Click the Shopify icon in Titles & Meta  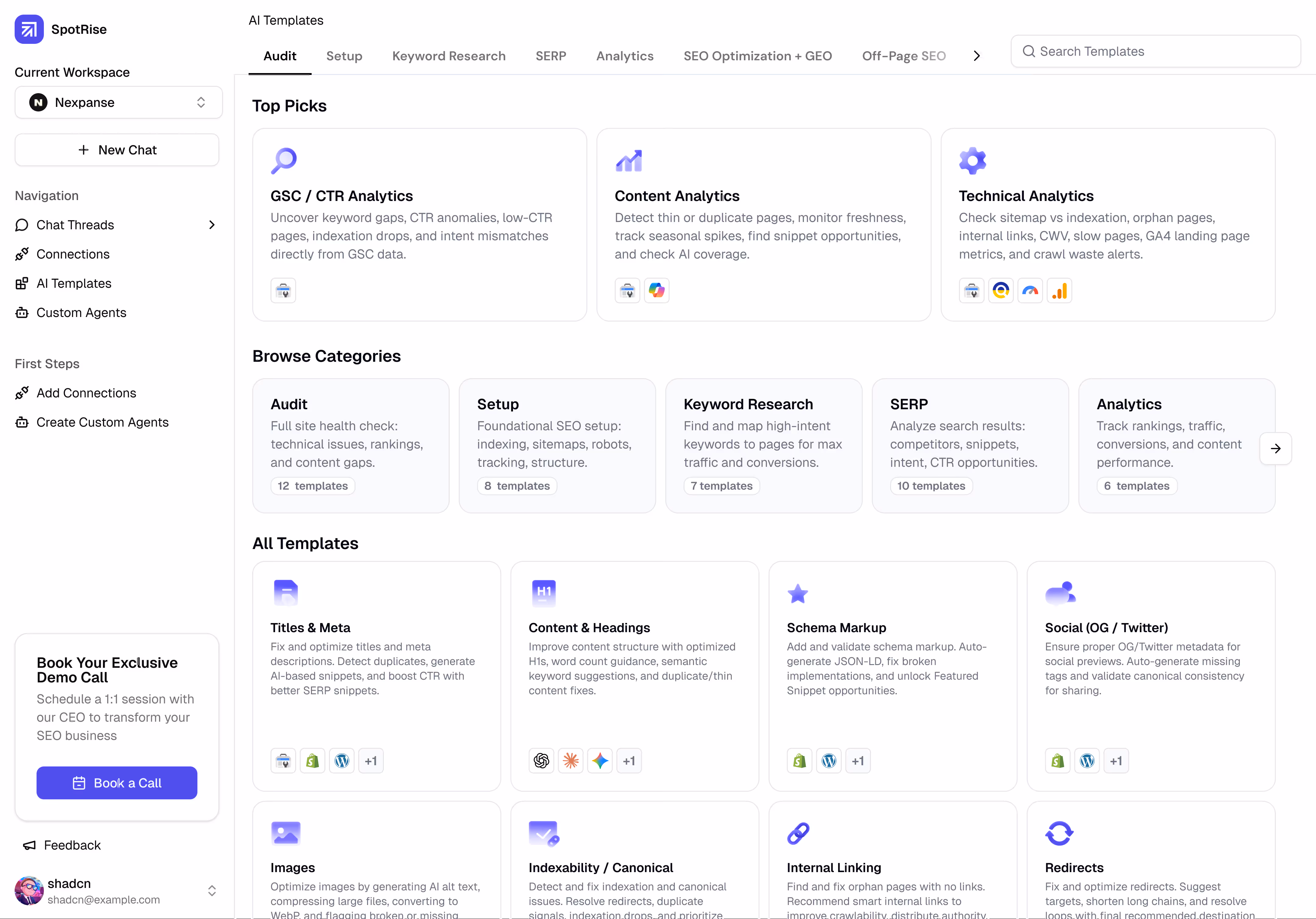(312, 761)
